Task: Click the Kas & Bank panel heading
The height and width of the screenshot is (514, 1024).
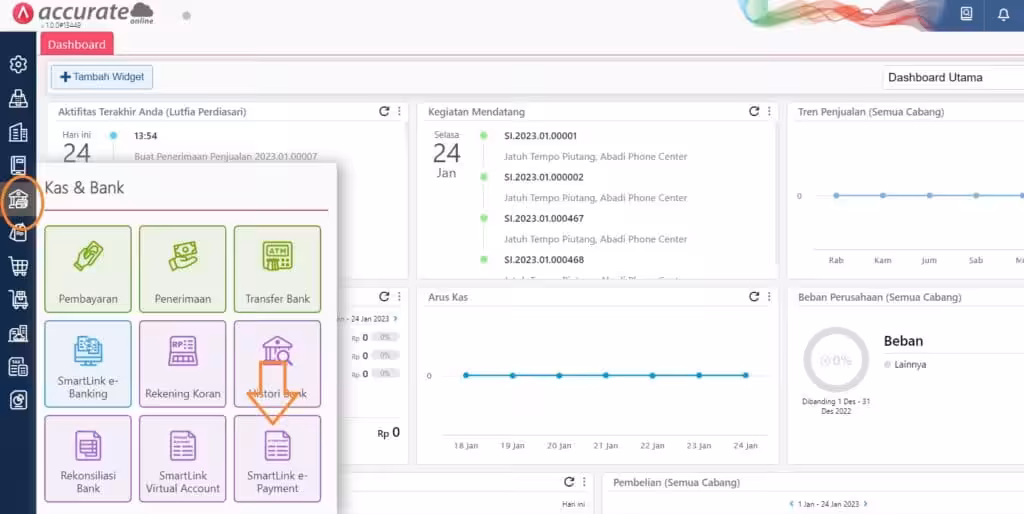Action: point(84,188)
